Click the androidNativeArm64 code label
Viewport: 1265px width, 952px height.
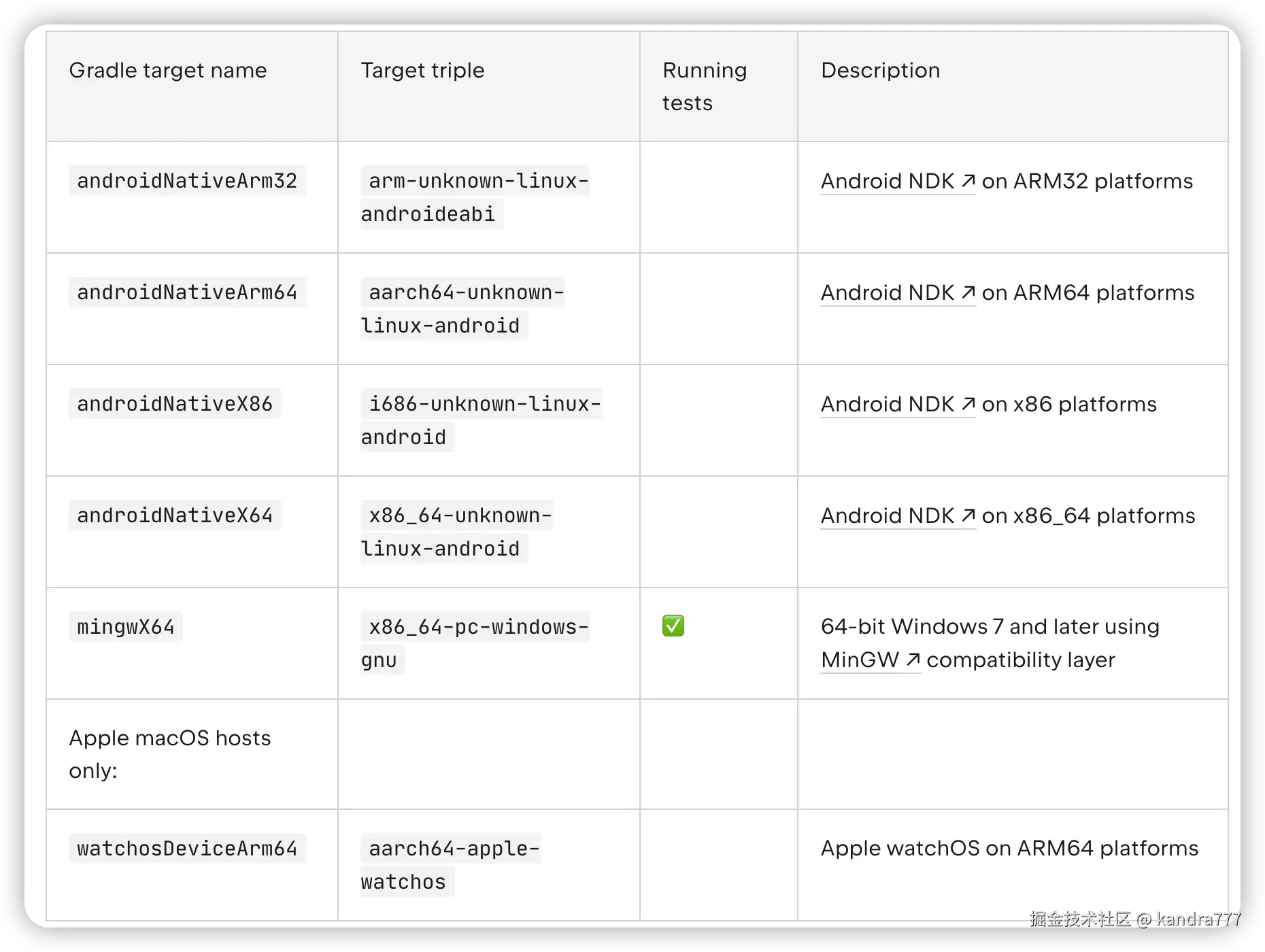pos(187,292)
